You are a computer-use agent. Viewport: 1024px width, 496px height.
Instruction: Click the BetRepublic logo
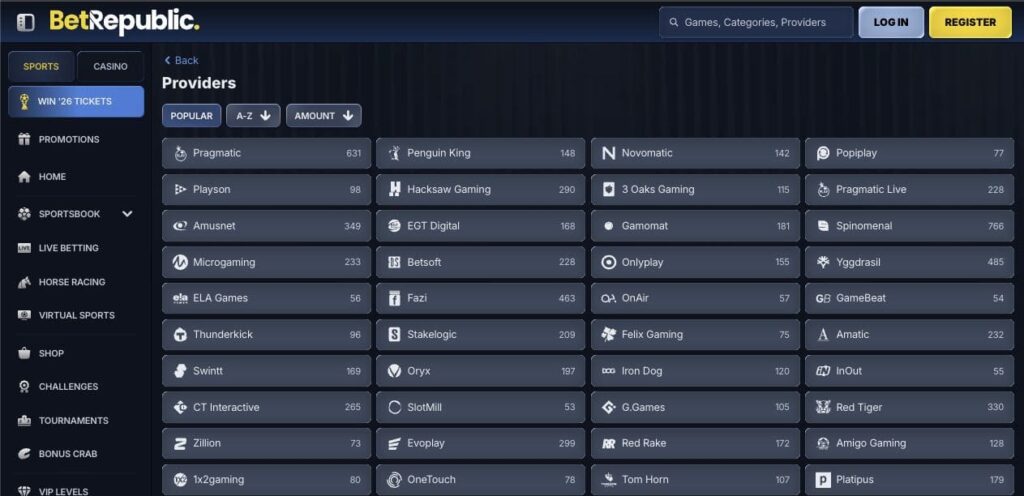pyautogui.click(x=124, y=22)
